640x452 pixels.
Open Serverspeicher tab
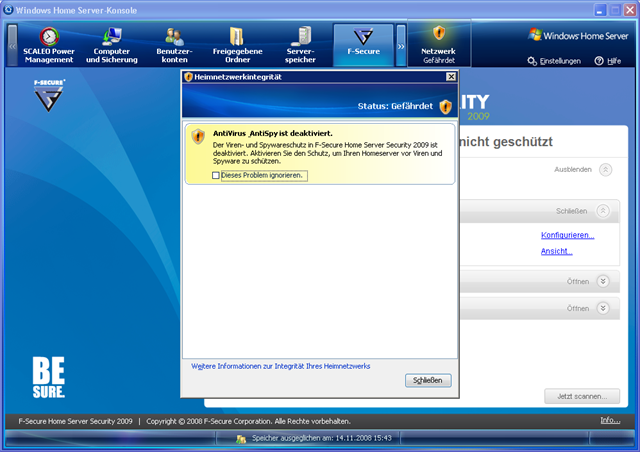(300, 45)
